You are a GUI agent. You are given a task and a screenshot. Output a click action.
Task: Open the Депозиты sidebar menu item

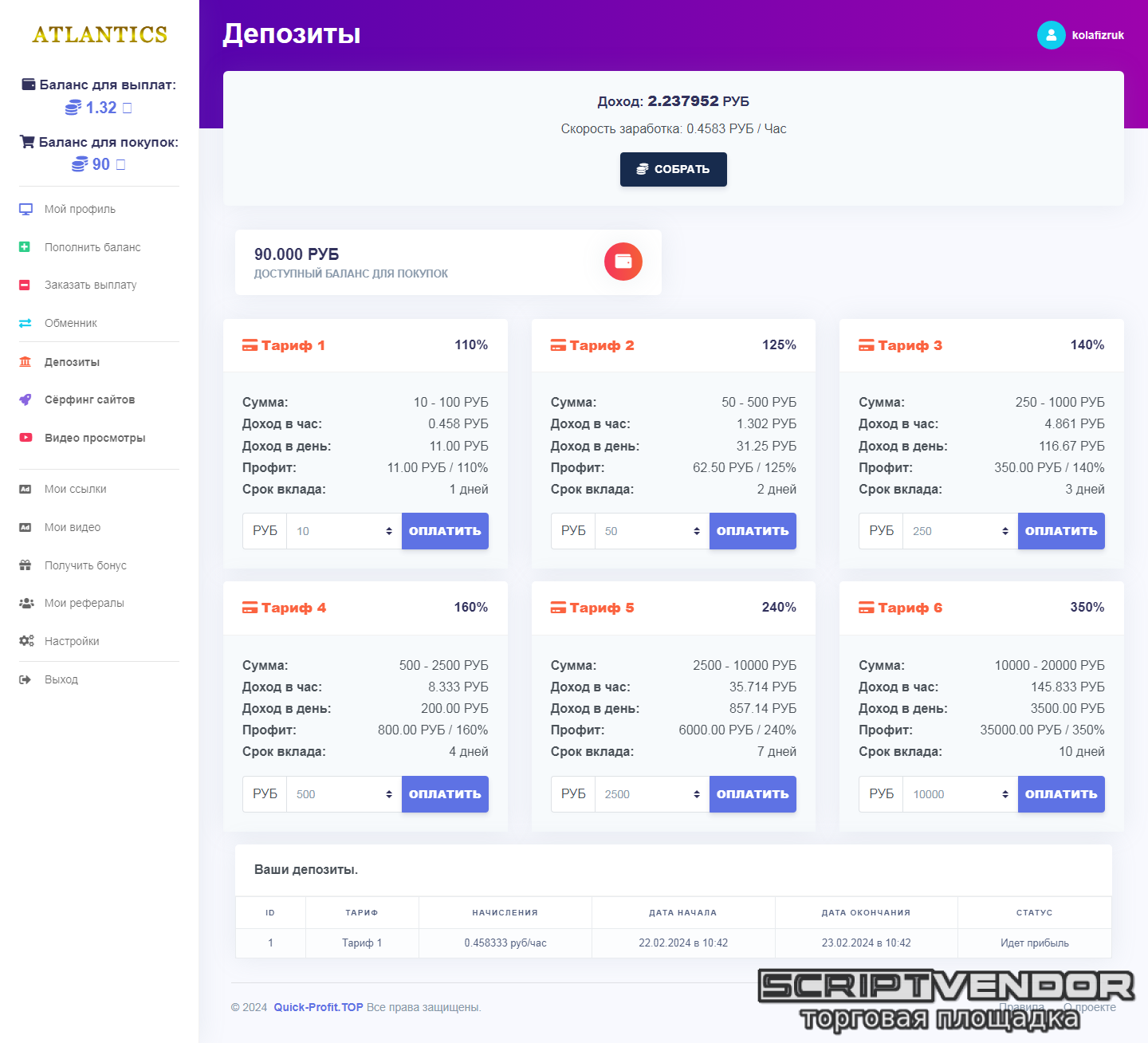pyautogui.click(x=72, y=362)
